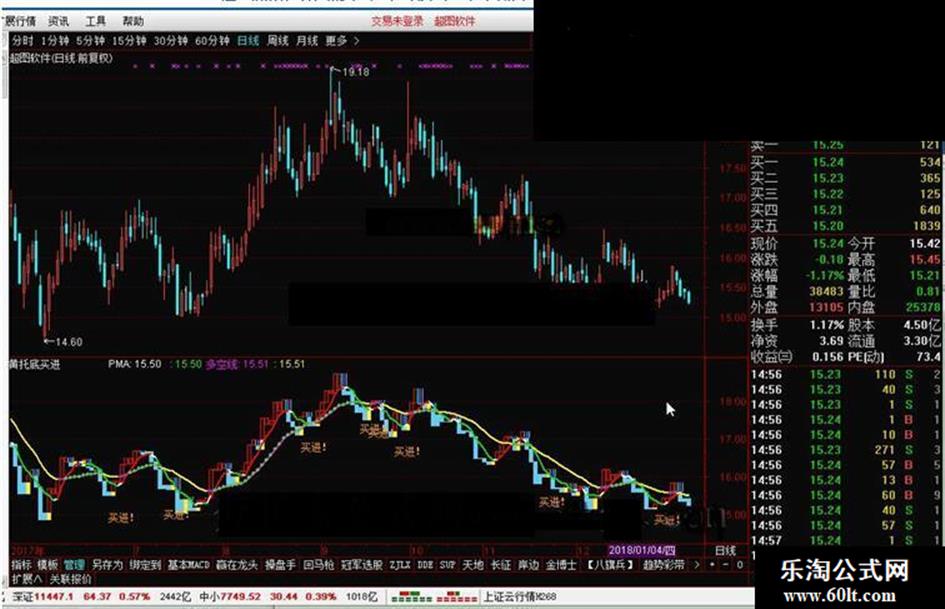This screenshot has width=945, height=609.
Task: Select the 岸边 indicator
Action: click(x=529, y=565)
